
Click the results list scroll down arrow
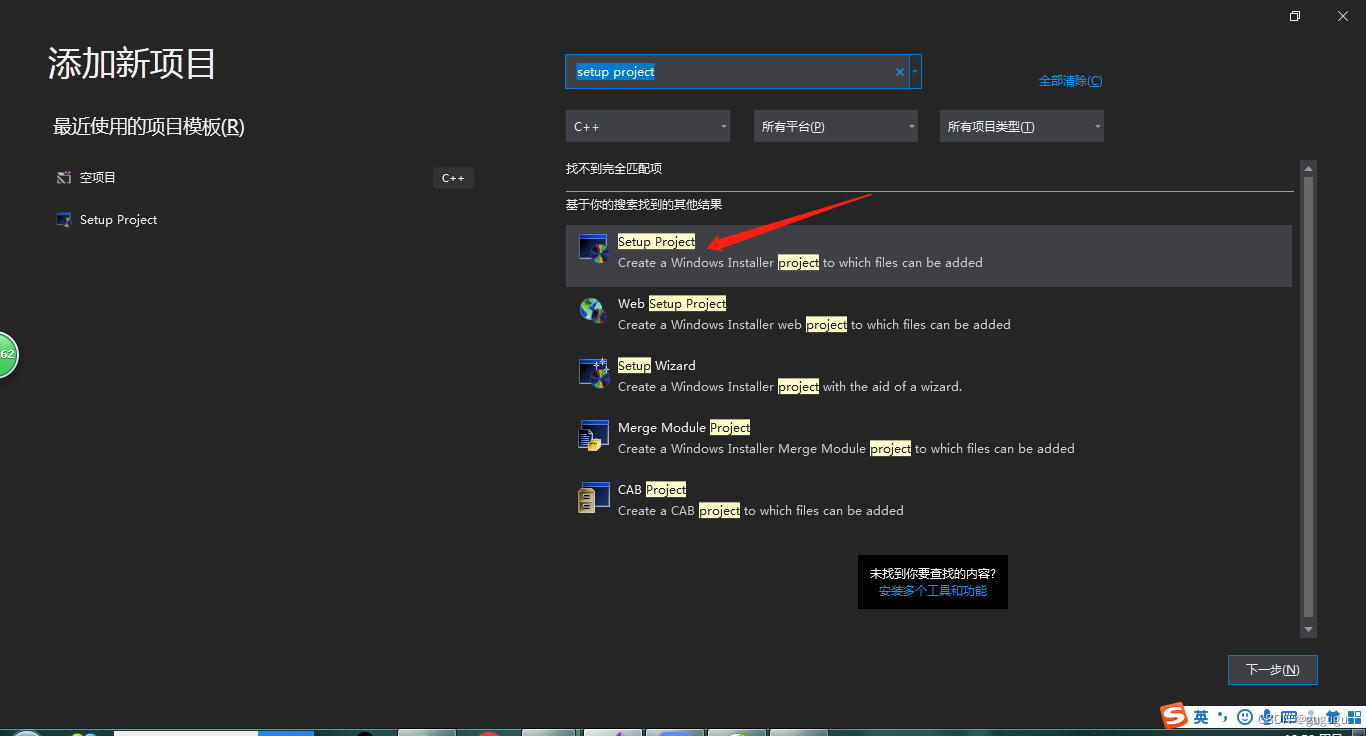coord(1308,629)
